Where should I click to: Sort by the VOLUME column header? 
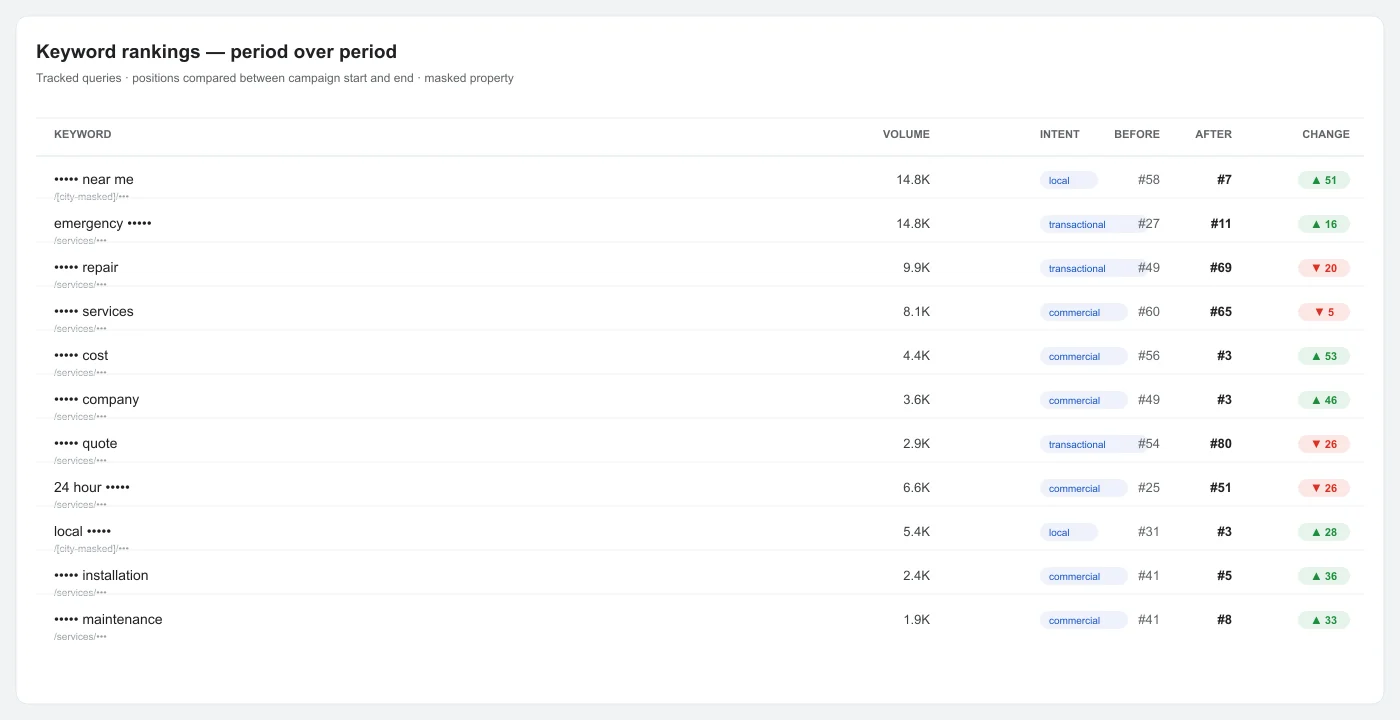[x=906, y=134]
